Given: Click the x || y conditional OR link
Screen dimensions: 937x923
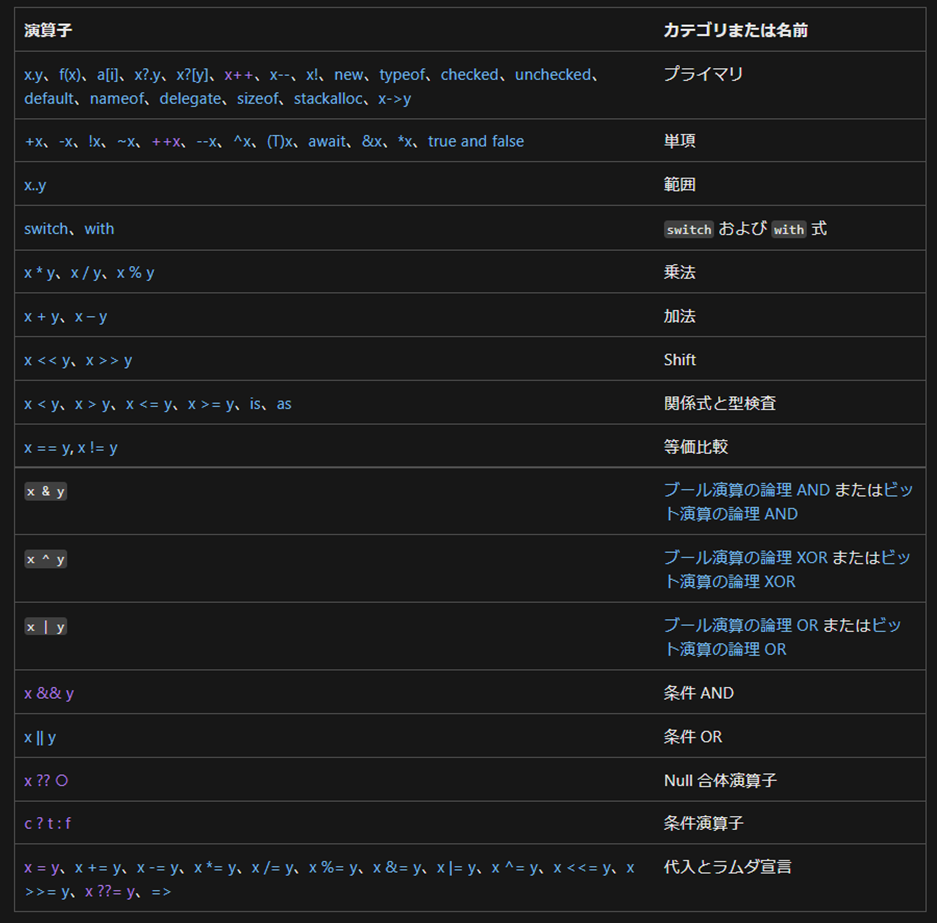Looking at the screenshot, I should point(40,737).
